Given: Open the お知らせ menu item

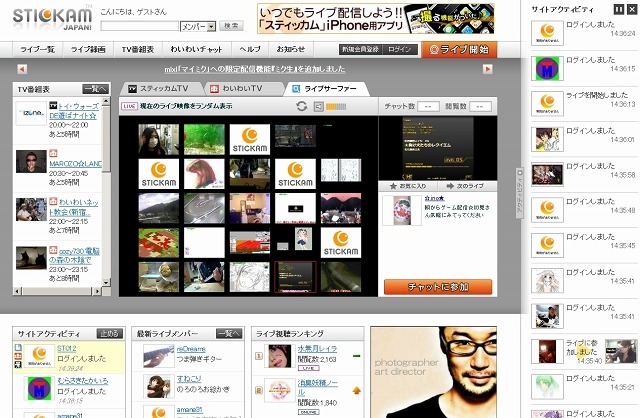Looking at the screenshot, I should (291, 49).
